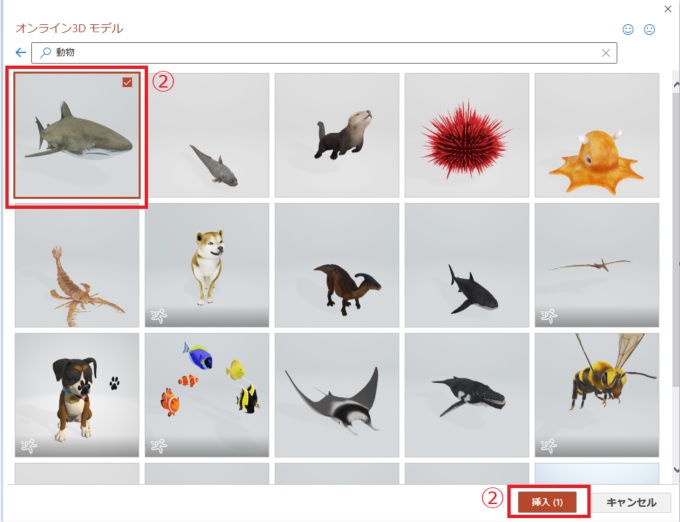Image resolution: width=680 pixels, height=522 pixels.
Task: Click the animation icon on tropical fish
Action: 159,446
